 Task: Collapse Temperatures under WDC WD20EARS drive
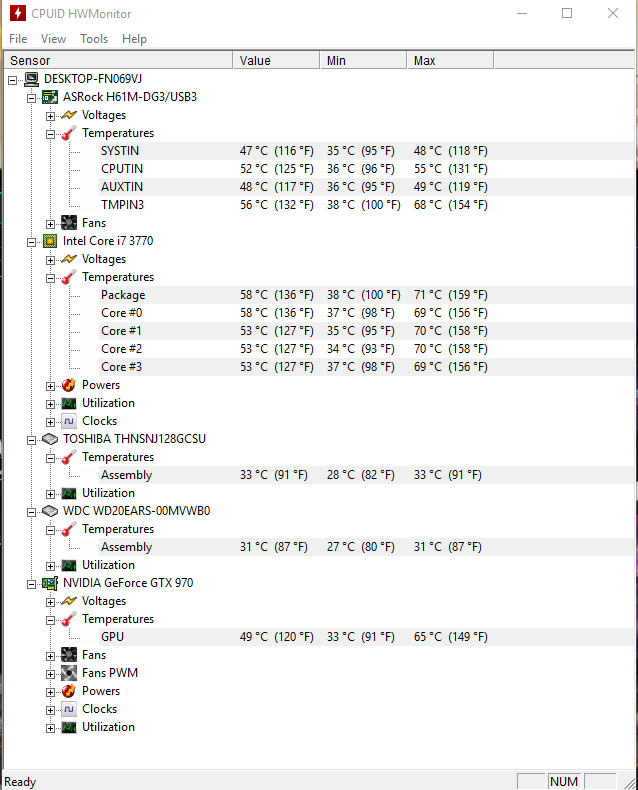[x=50, y=530]
